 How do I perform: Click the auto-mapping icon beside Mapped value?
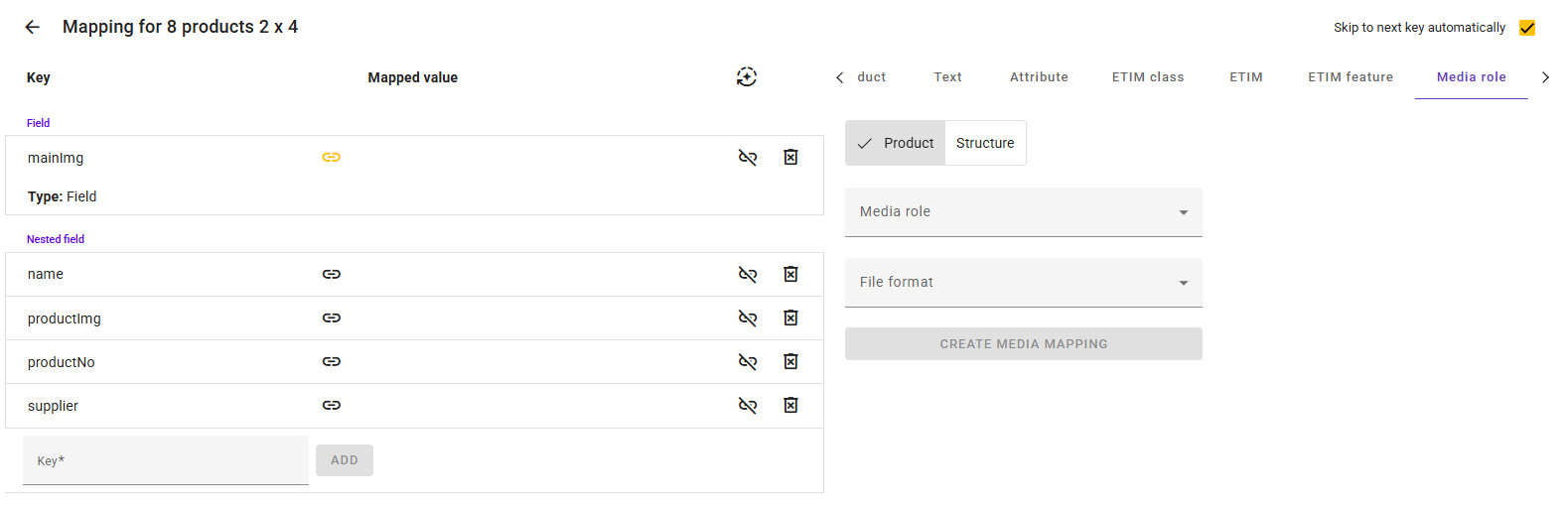(747, 77)
